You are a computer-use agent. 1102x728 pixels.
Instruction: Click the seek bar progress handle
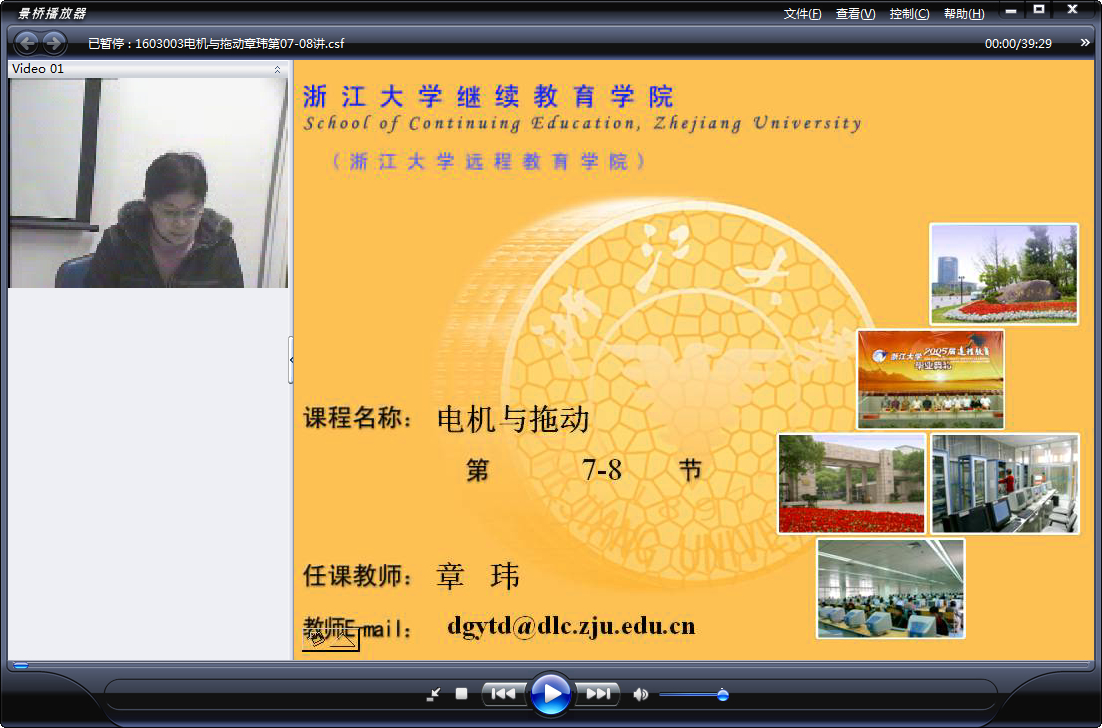(21, 665)
